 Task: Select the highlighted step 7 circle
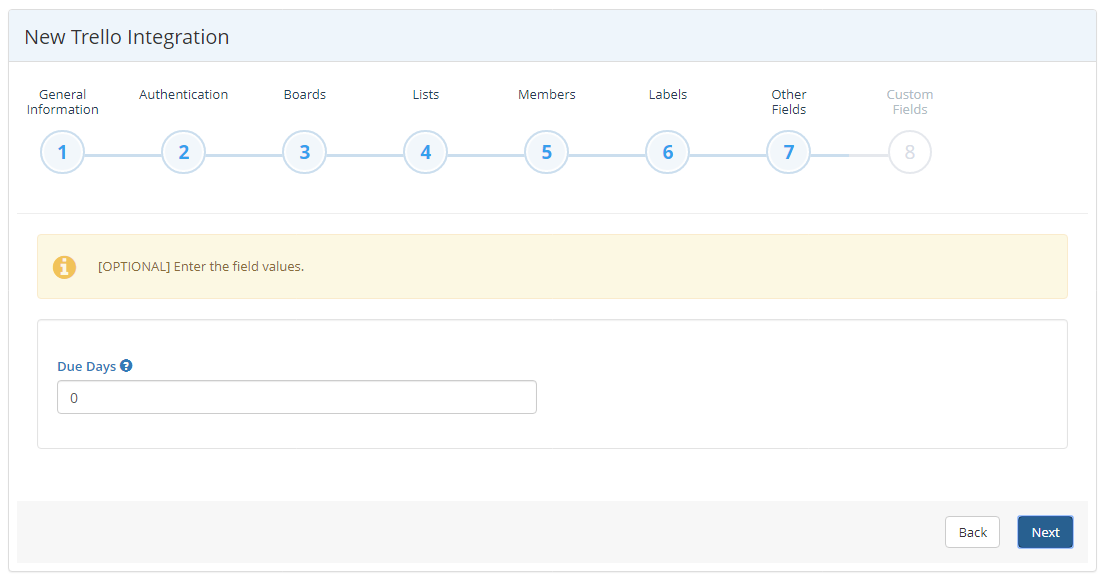click(x=788, y=152)
